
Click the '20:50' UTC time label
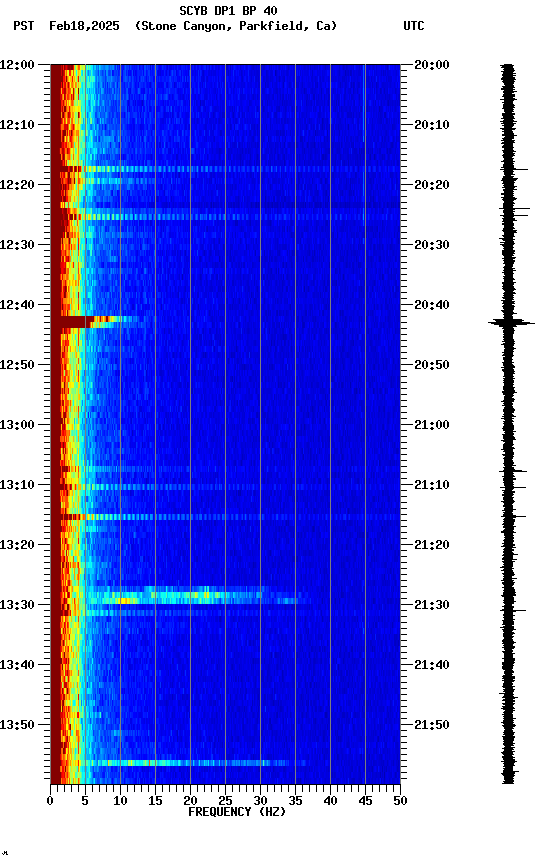coord(432,365)
